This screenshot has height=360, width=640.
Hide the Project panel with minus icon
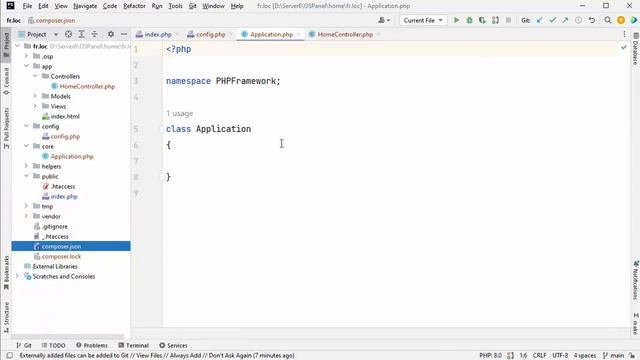click(124, 34)
